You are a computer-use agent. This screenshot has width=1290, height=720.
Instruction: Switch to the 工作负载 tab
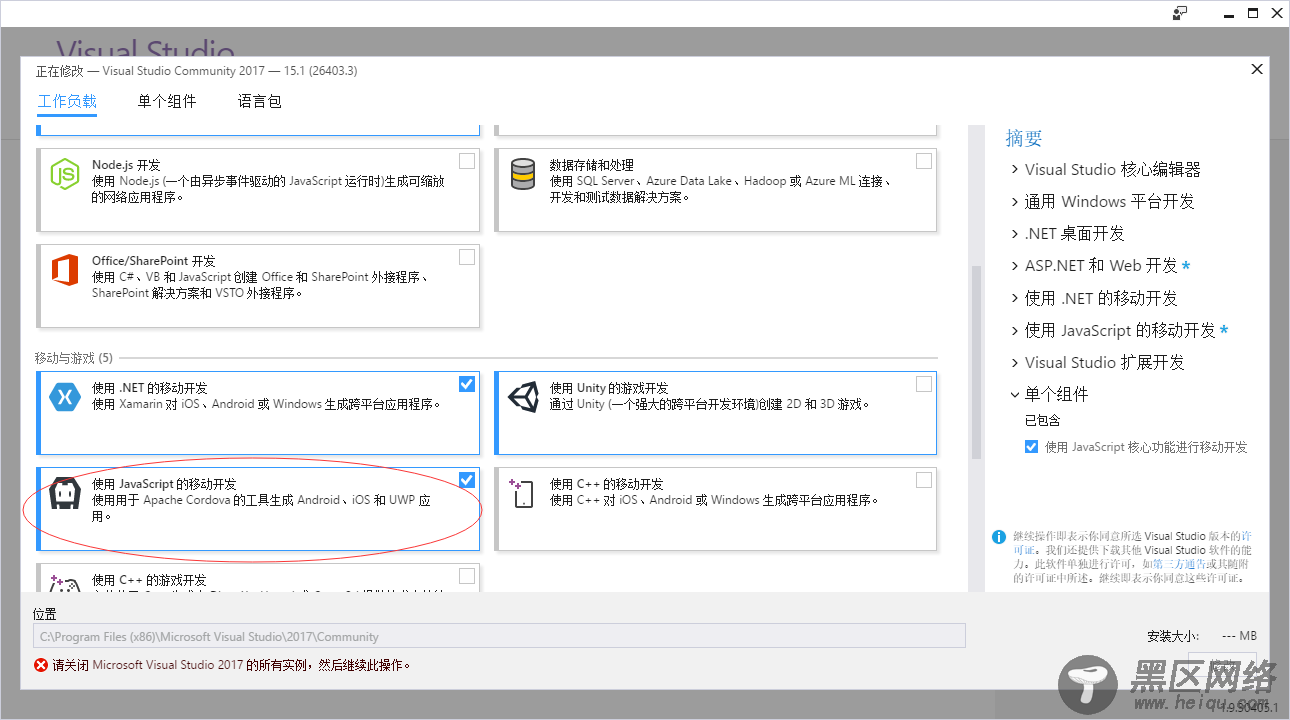click(67, 101)
